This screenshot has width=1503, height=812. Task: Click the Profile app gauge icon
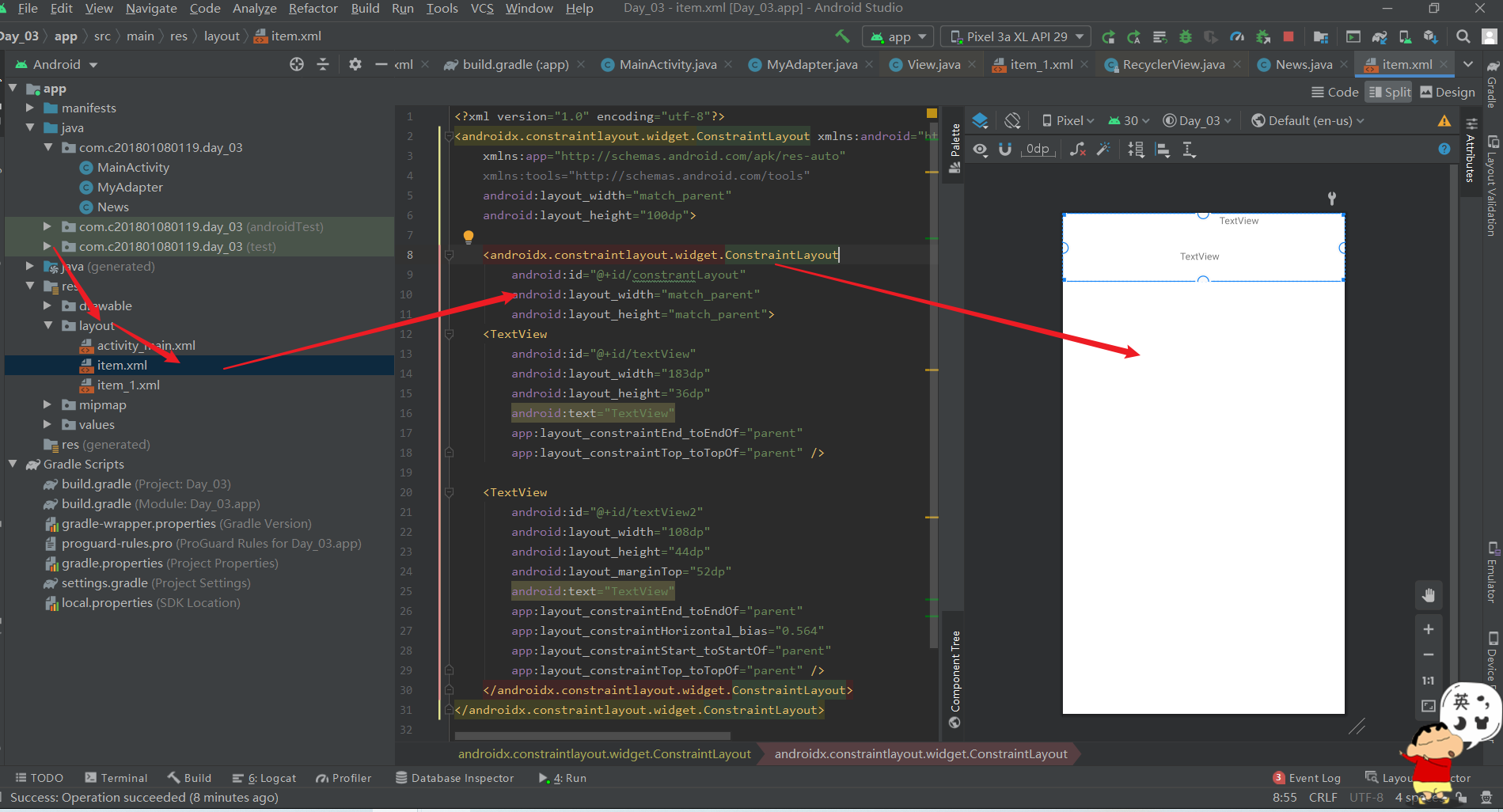(x=1237, y=36)
